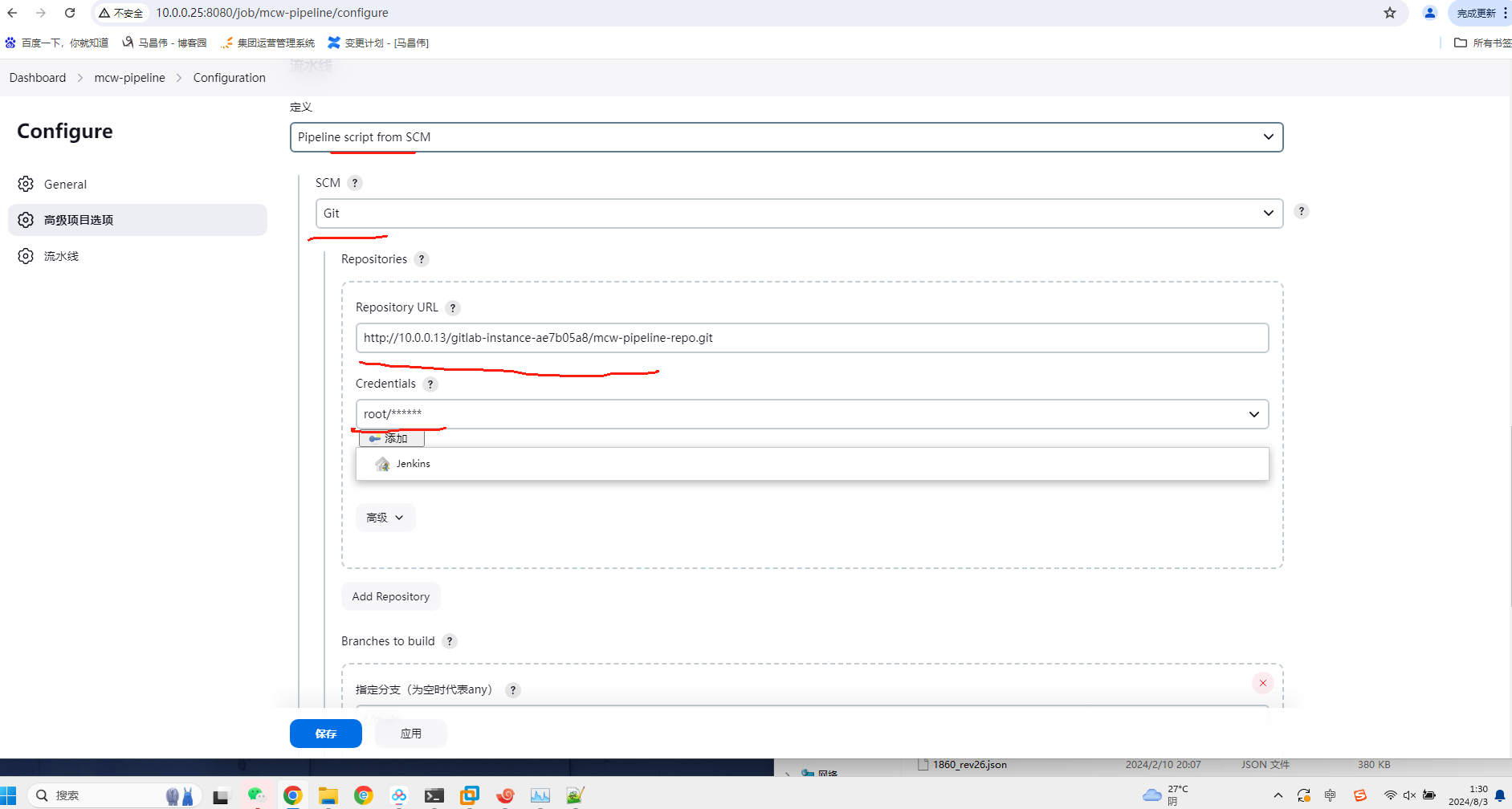Viewport: 1512px width, 809px height.
Task: Click the 添加 credentials button
Action: click(x=391, y=438)
